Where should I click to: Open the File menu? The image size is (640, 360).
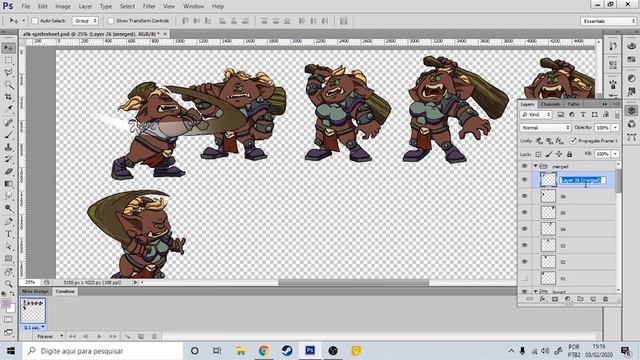tap(26, 7)
